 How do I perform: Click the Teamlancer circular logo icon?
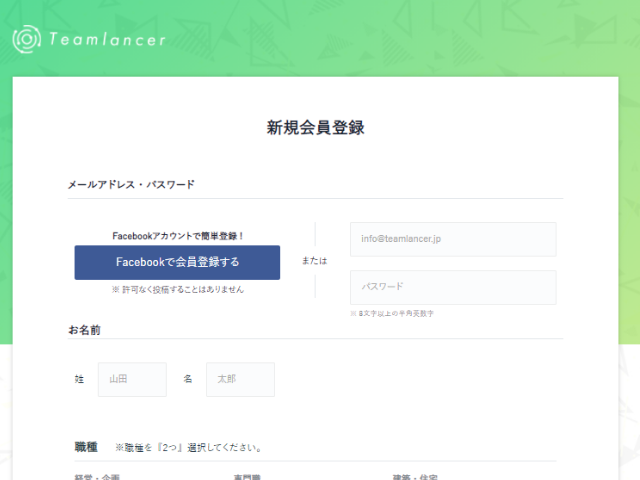pyautogui.click(x=26, y=39)
